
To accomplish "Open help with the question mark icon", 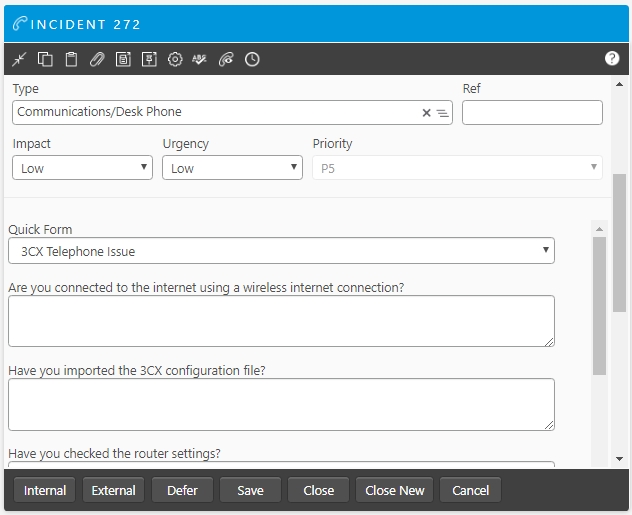I will [x=612, y=59].
